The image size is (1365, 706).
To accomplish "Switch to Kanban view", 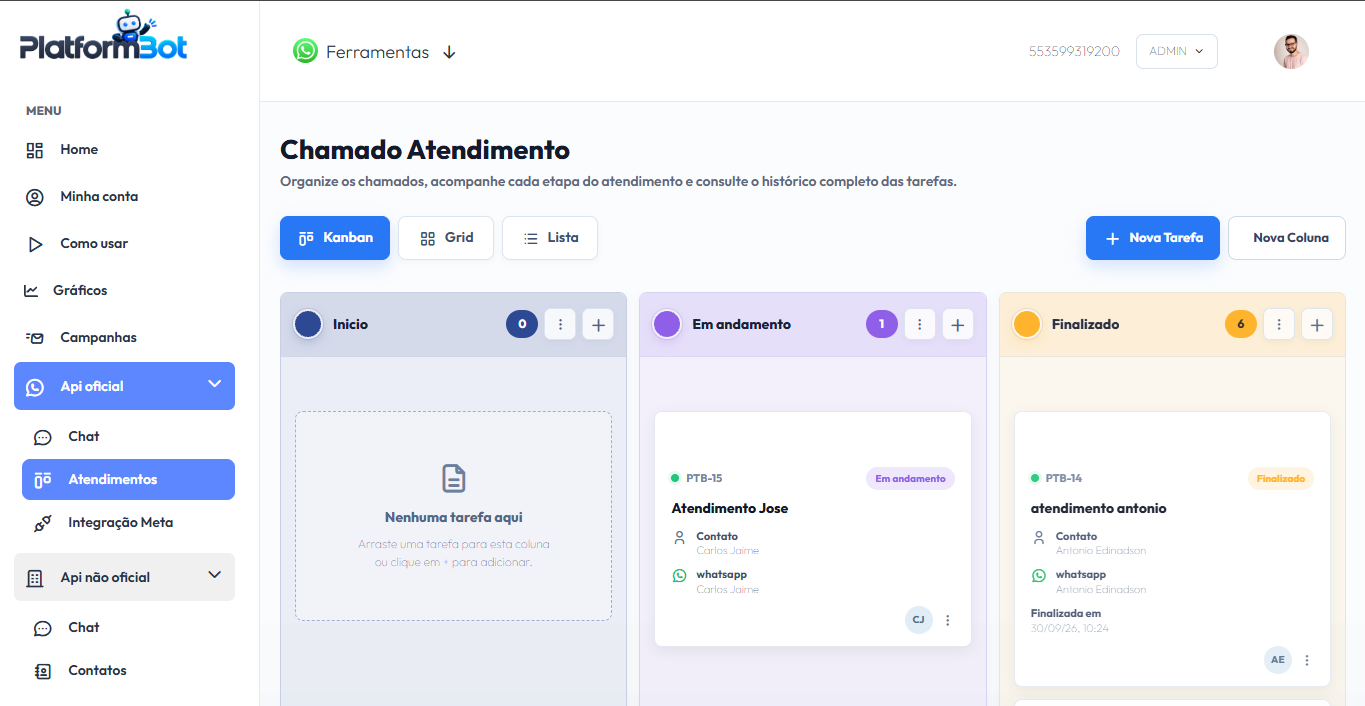I will tap(335, 238).
